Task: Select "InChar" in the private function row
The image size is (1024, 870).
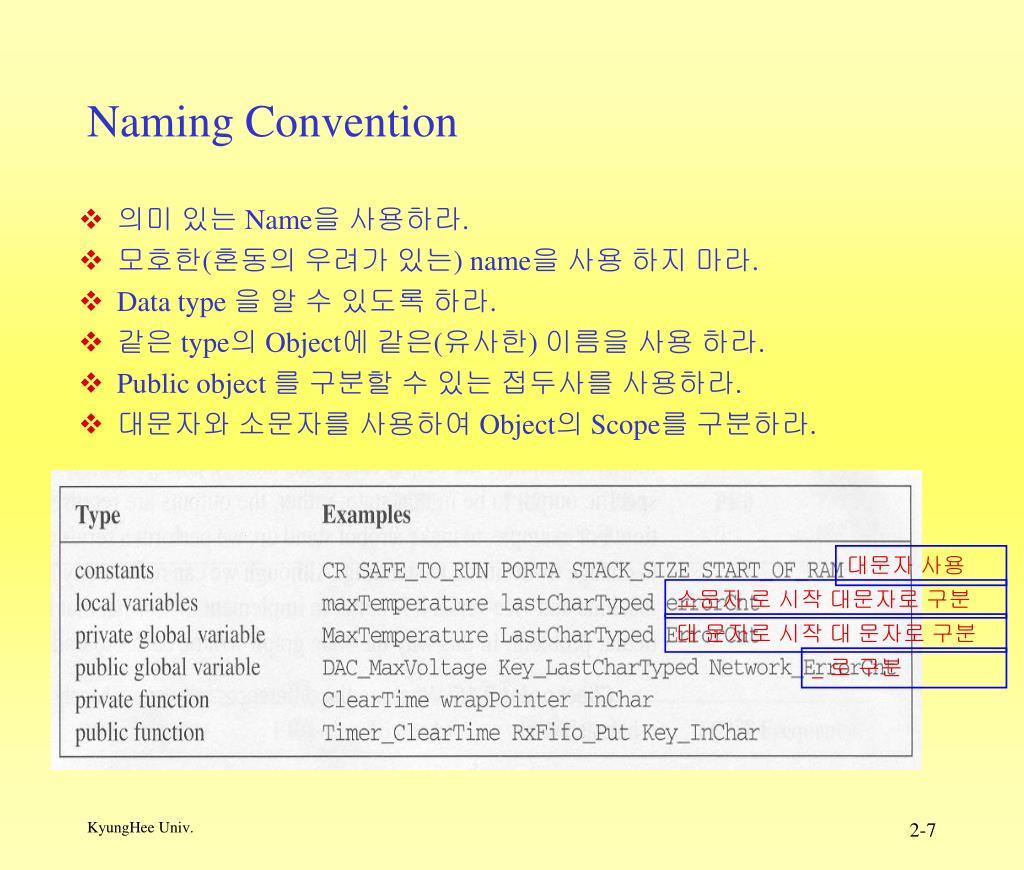Action: coord(618,700)
